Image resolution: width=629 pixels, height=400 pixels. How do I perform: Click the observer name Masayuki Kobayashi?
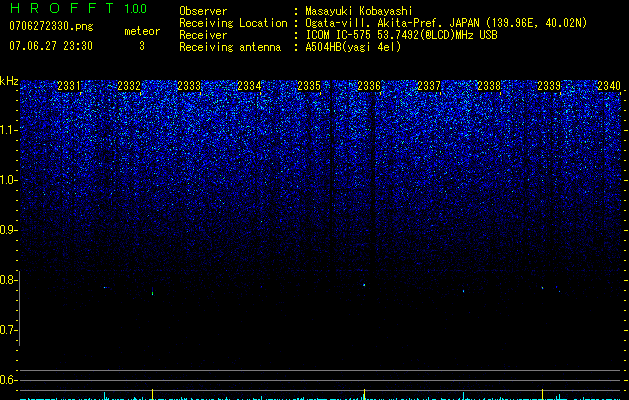[x=359, y=11]
